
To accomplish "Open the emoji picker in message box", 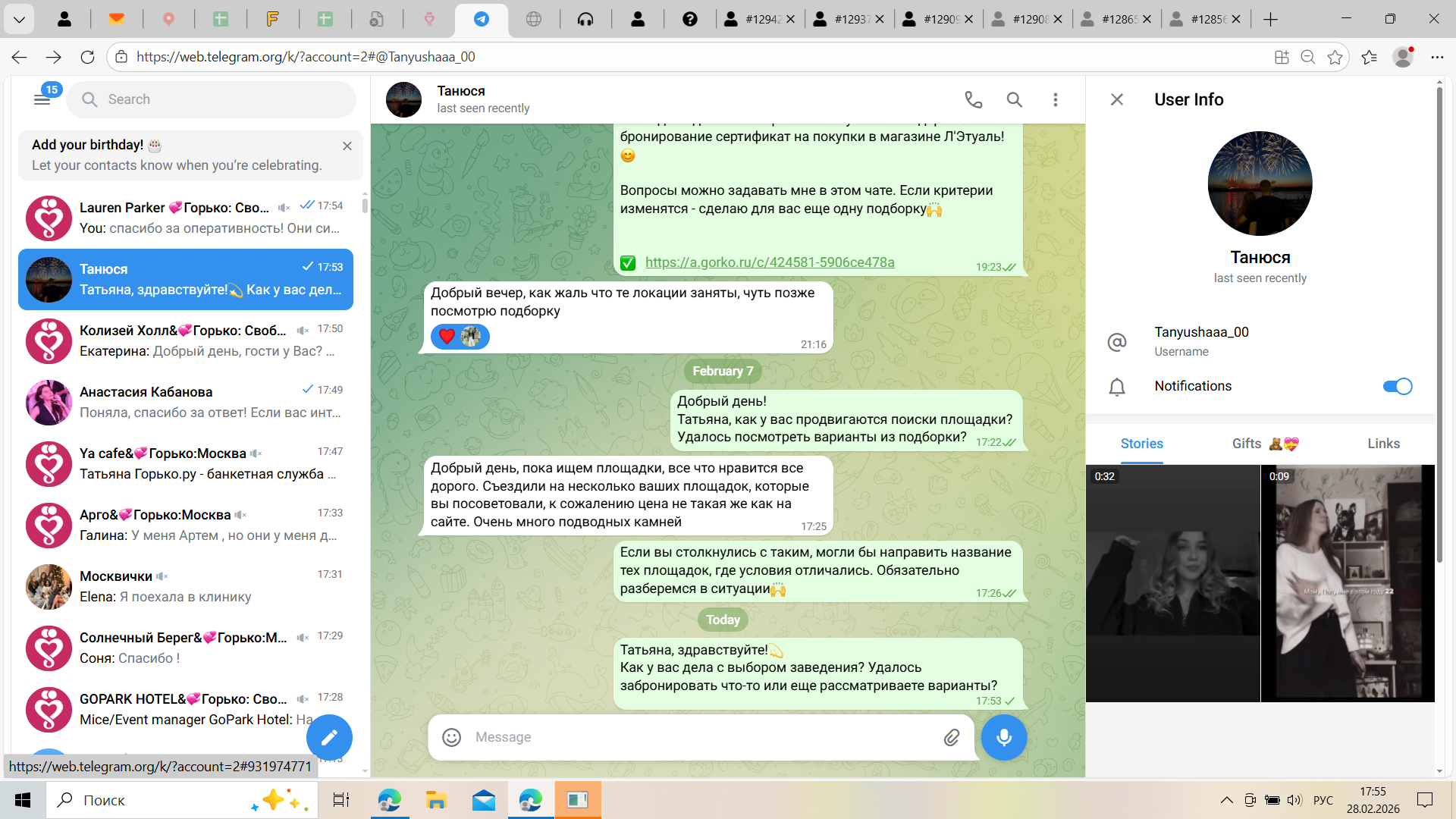I will coord(452,737).
